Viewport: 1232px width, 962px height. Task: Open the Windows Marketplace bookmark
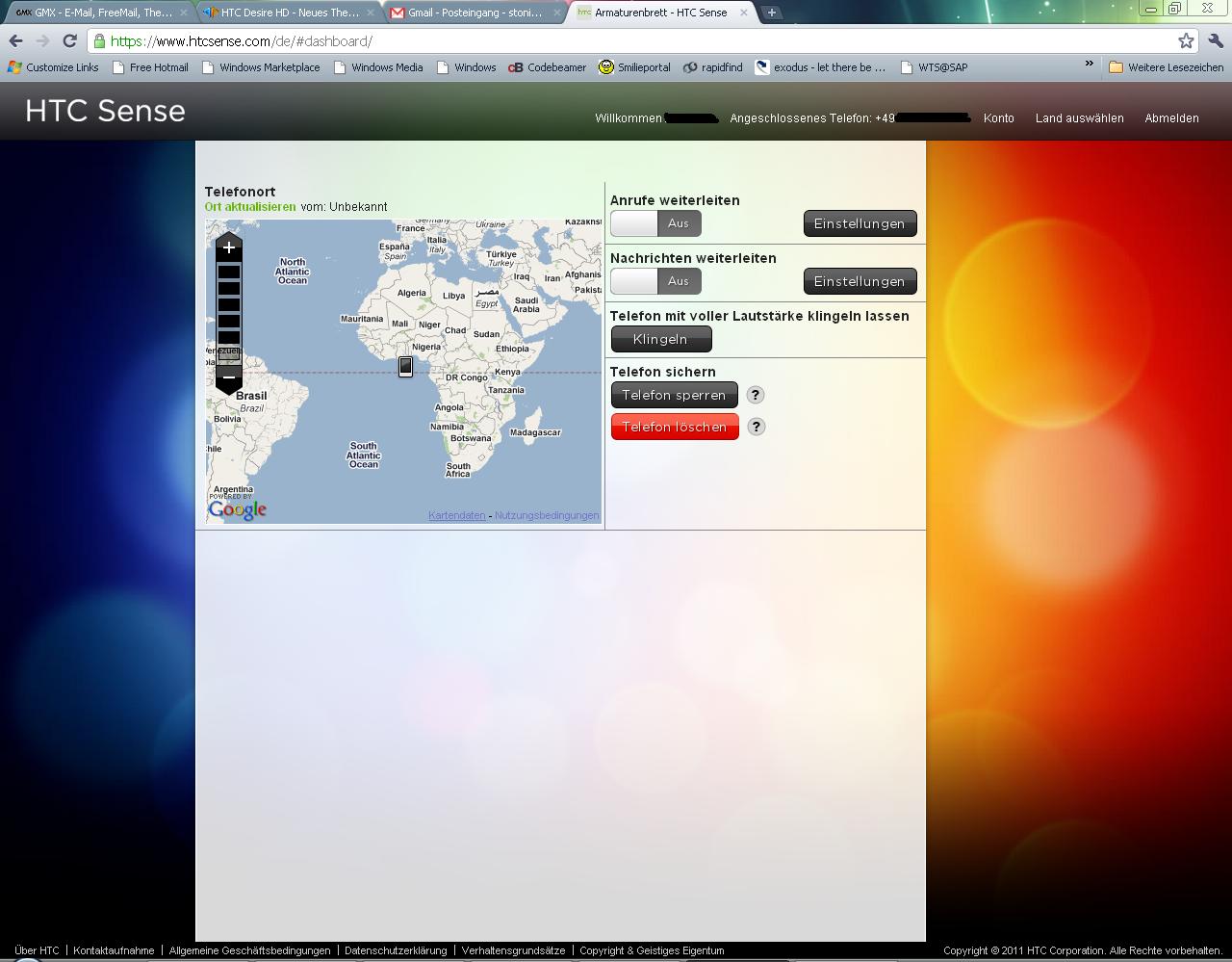coord(261,67)
